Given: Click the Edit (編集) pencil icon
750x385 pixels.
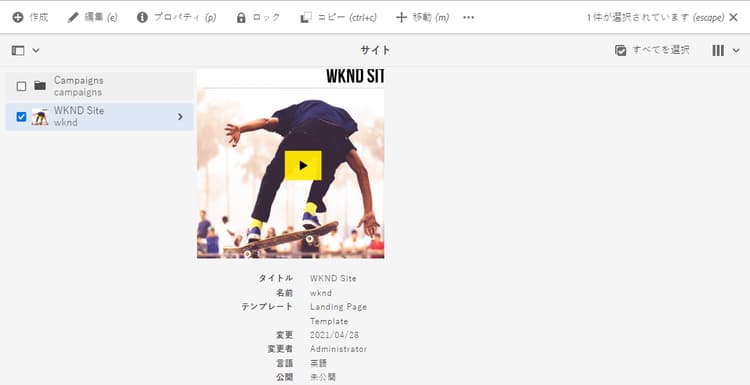Looking at the screenshot, I should (73, 18).
